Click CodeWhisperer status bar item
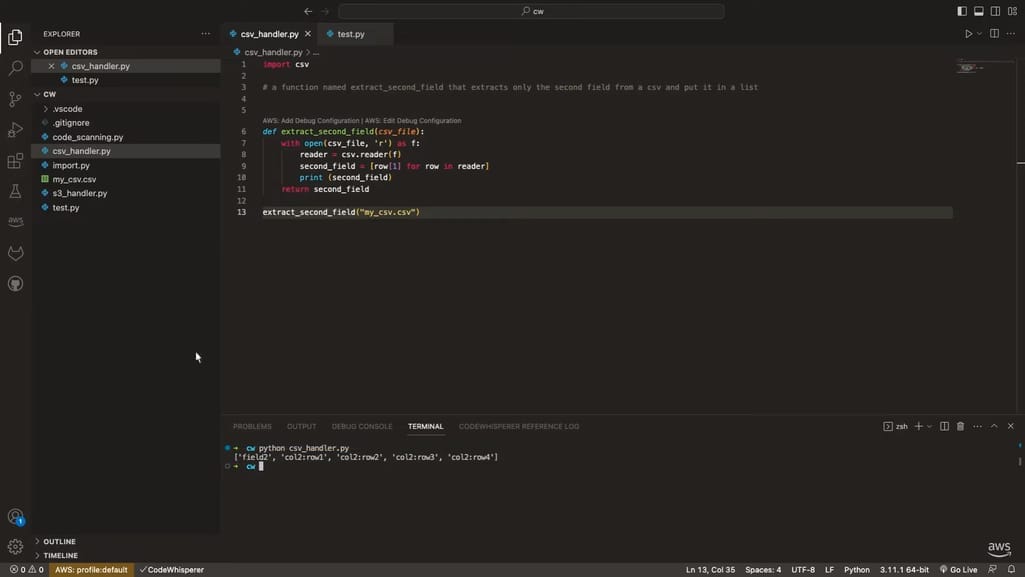This screenshot has height=577, width=1025. [x=172, y=570]
